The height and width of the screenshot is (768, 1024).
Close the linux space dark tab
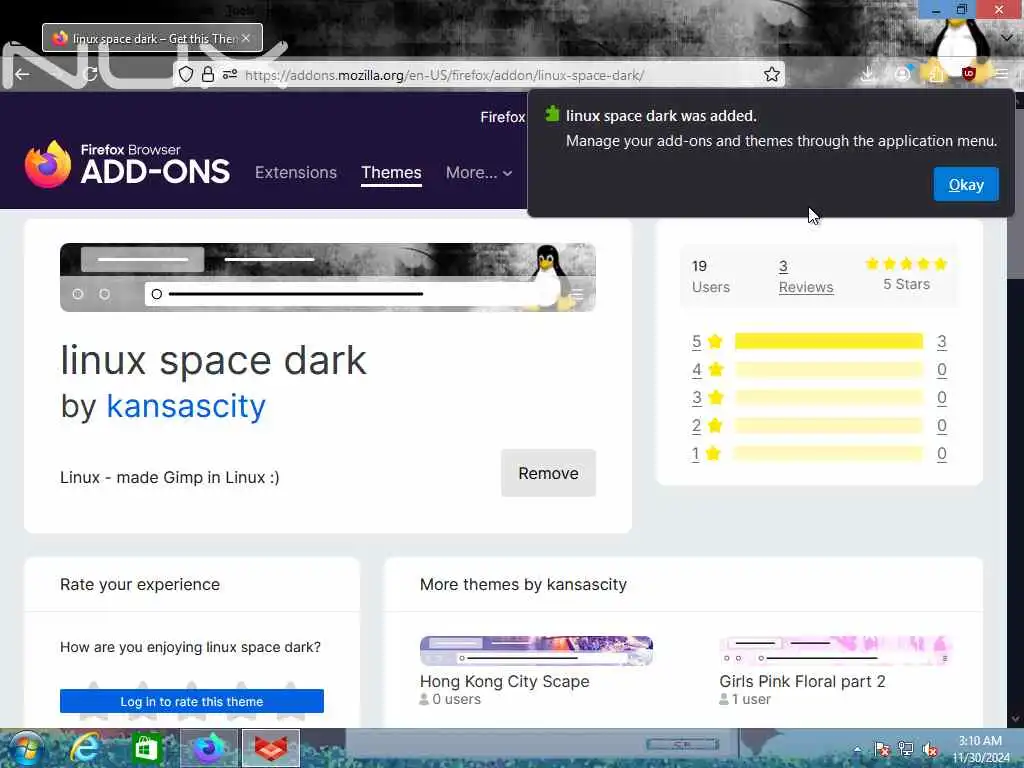pyautogui.click(x=246, y=39)
